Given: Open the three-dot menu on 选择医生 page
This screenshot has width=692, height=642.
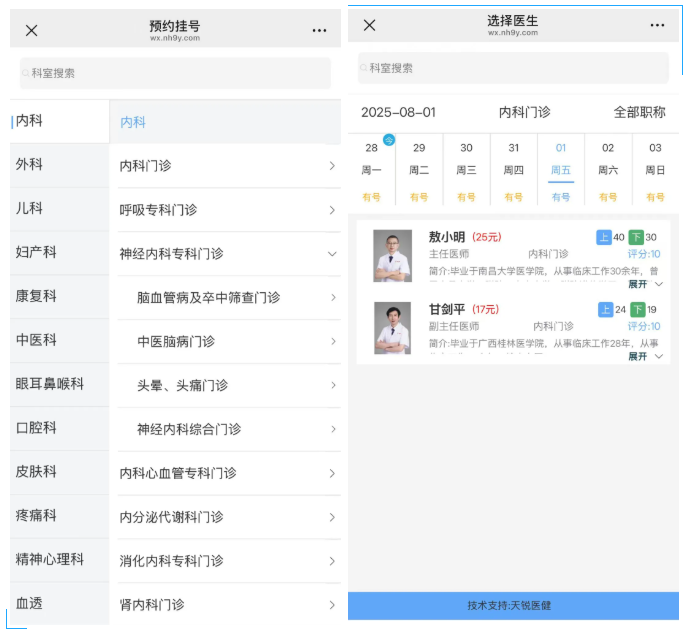Looking at the screenshot, I should click(x=657, y=26).
